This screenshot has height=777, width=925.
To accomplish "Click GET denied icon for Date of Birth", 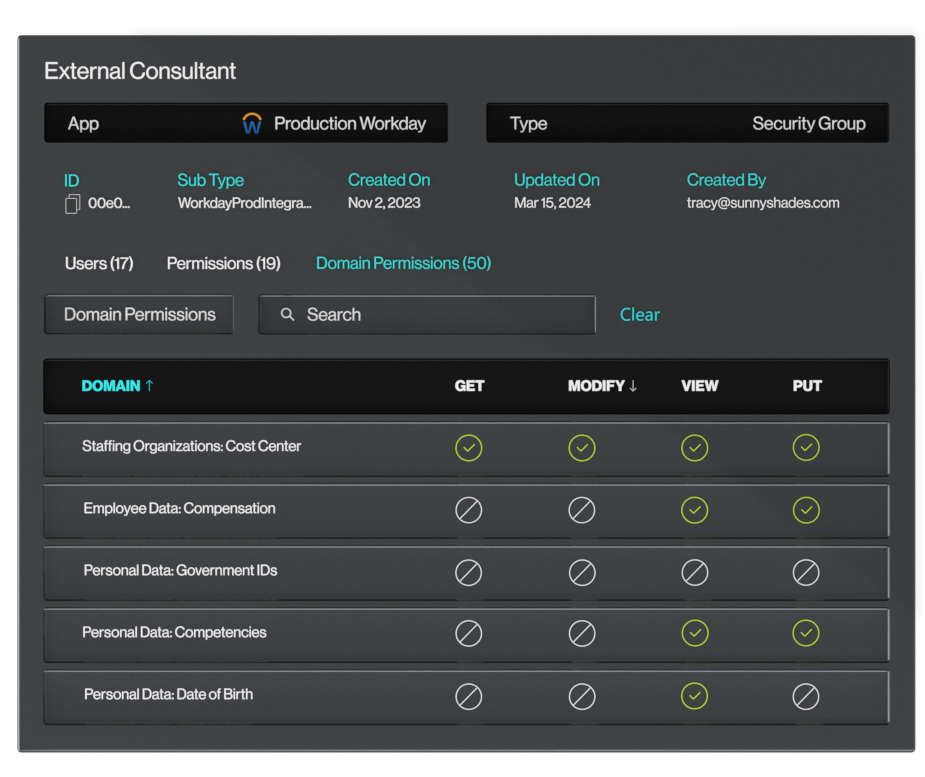I will (x=468, y=696).
